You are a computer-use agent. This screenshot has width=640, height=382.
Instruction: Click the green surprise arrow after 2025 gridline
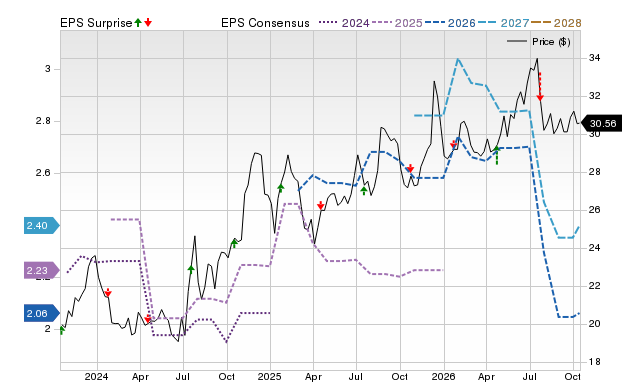click(x=280, y=188)
